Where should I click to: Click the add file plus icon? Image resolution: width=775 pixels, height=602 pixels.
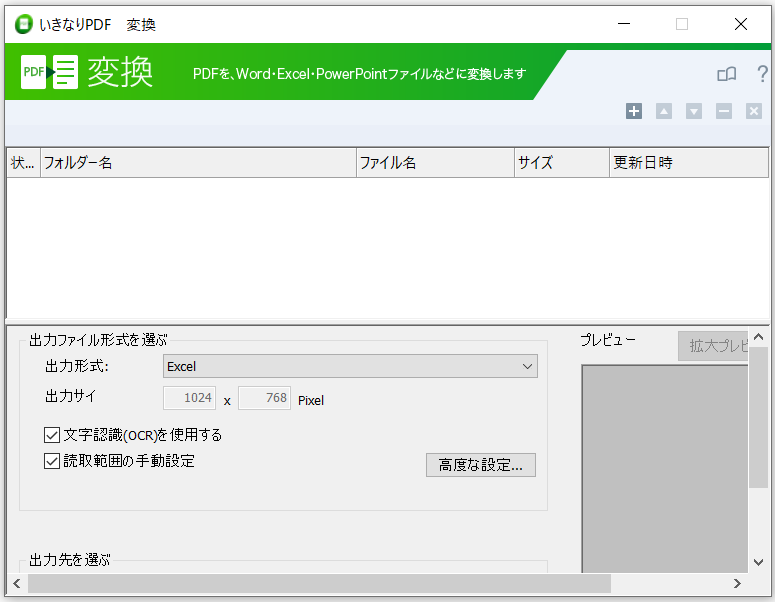click(x=634, y=111)
